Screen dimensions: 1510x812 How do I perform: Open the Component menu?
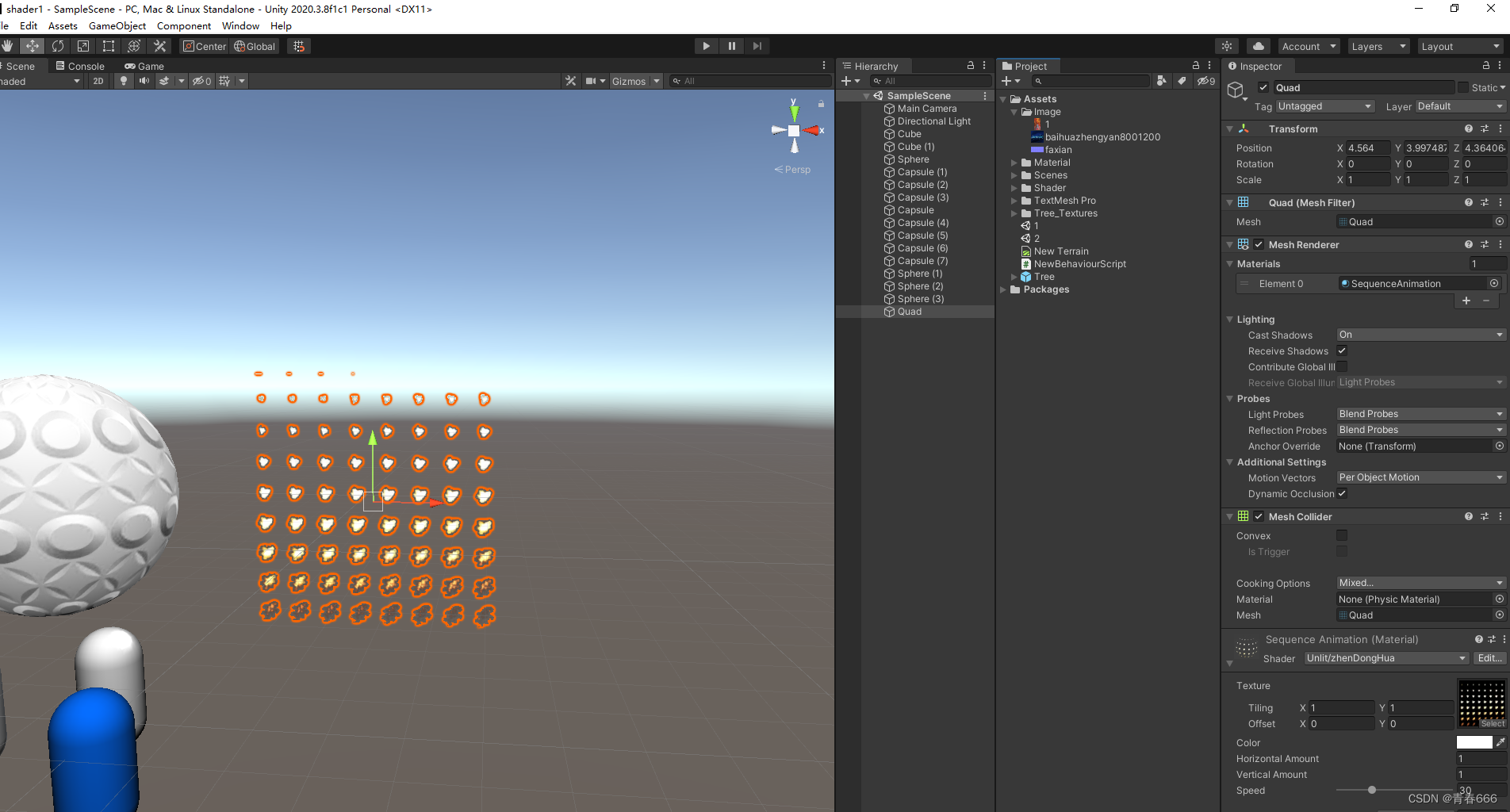(x=184, y=25)
